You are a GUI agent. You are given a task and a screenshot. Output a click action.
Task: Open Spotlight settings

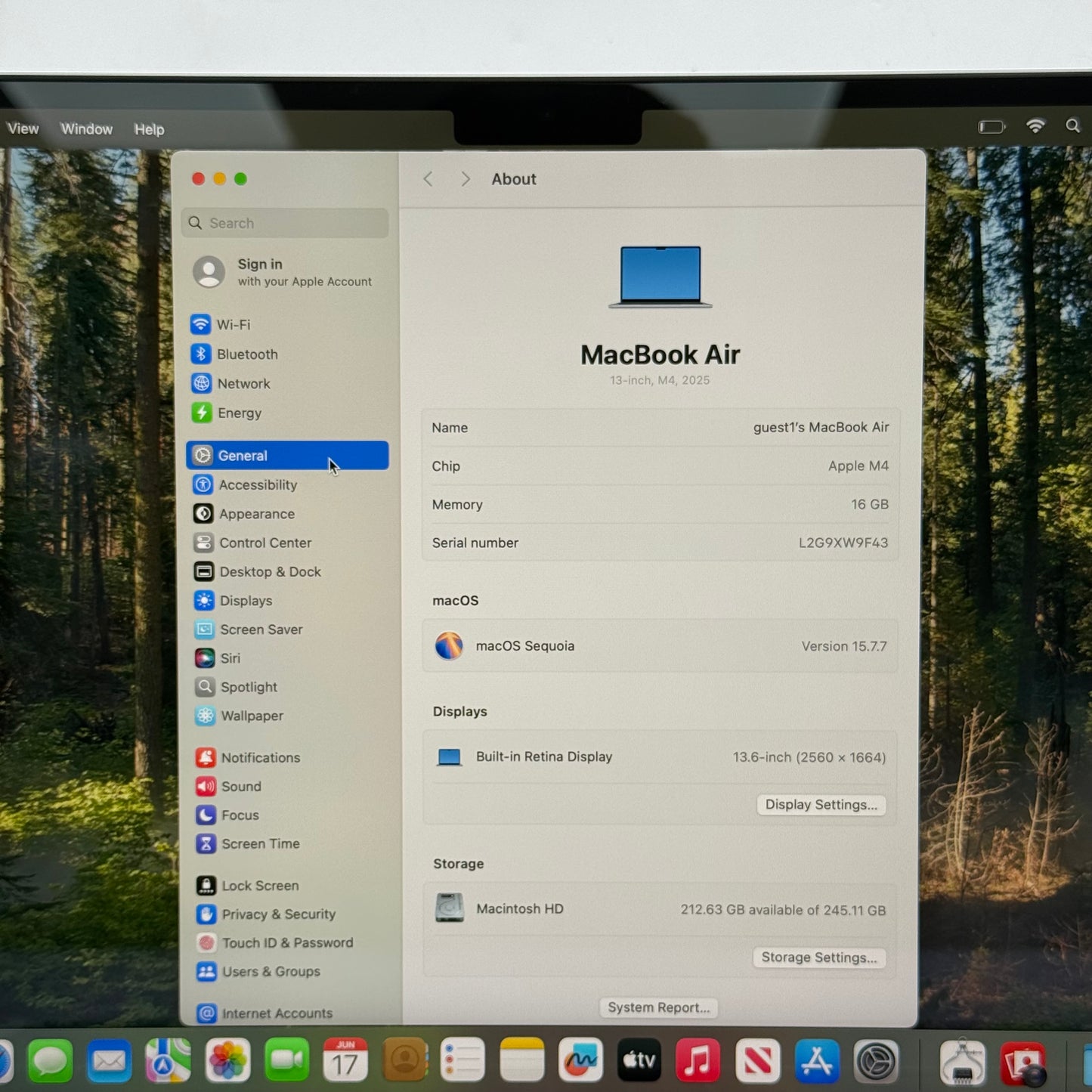coord(237,687)
